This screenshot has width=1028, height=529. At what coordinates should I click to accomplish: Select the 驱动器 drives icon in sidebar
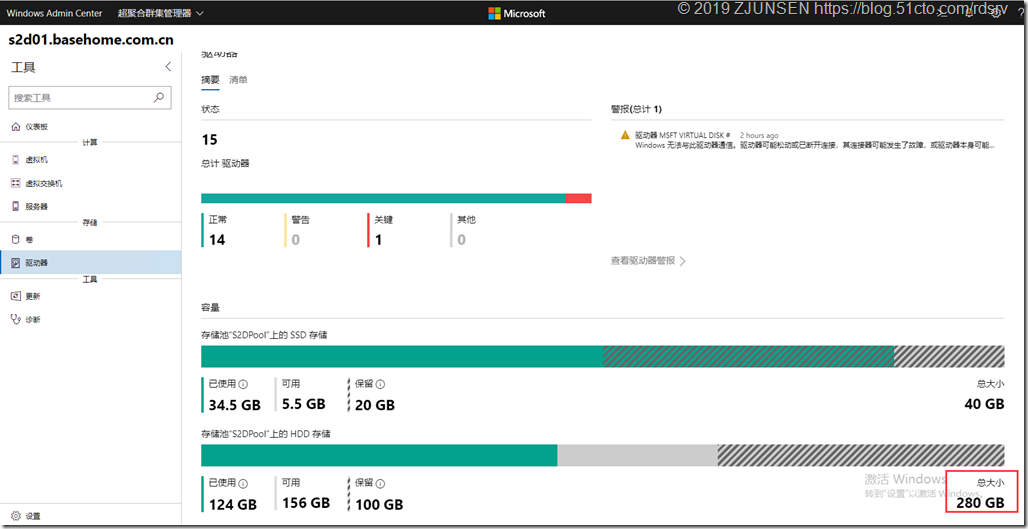(x=16, y=263)
